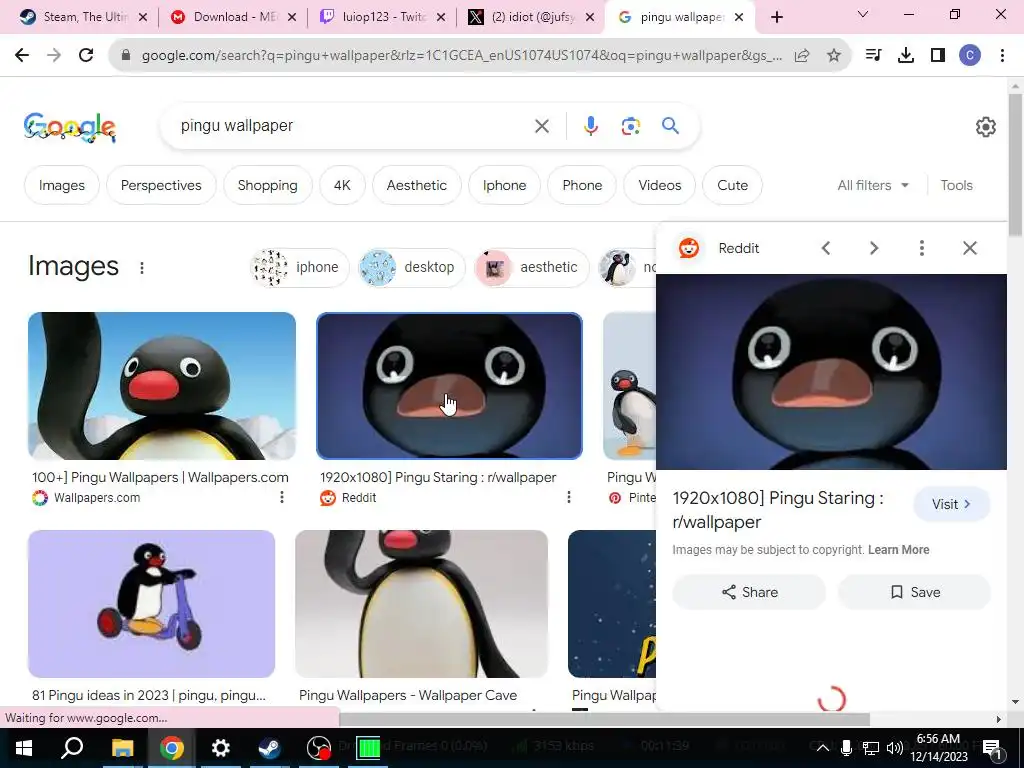Select the Phone filter chip
The width and height of the screenshot is (1024, 768).
583,185
